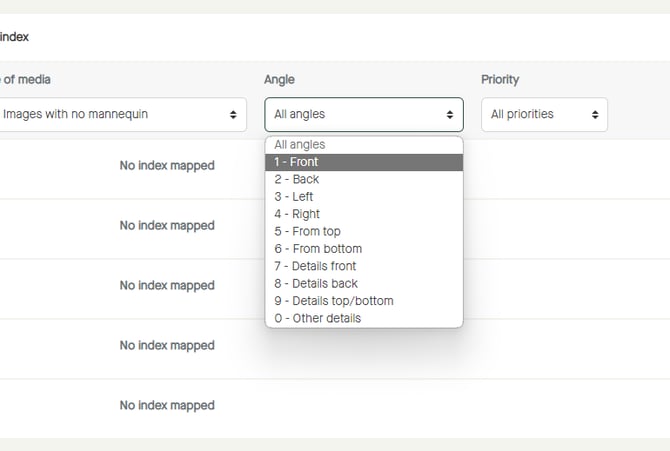Click the "Angle" filter label
This screenshot has width=670, height=451.
click(279, 80)
